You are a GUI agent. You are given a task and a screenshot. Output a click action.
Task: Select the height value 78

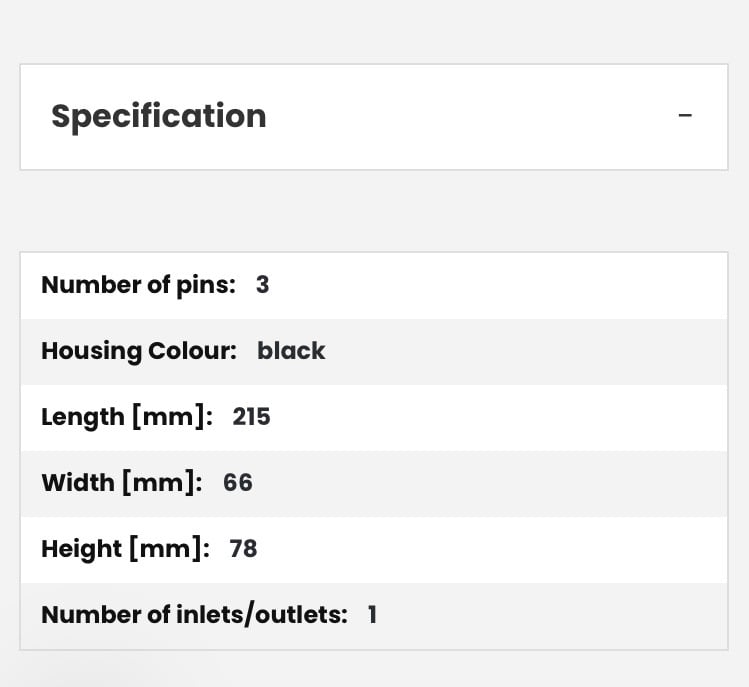click(x=243, y=549)
